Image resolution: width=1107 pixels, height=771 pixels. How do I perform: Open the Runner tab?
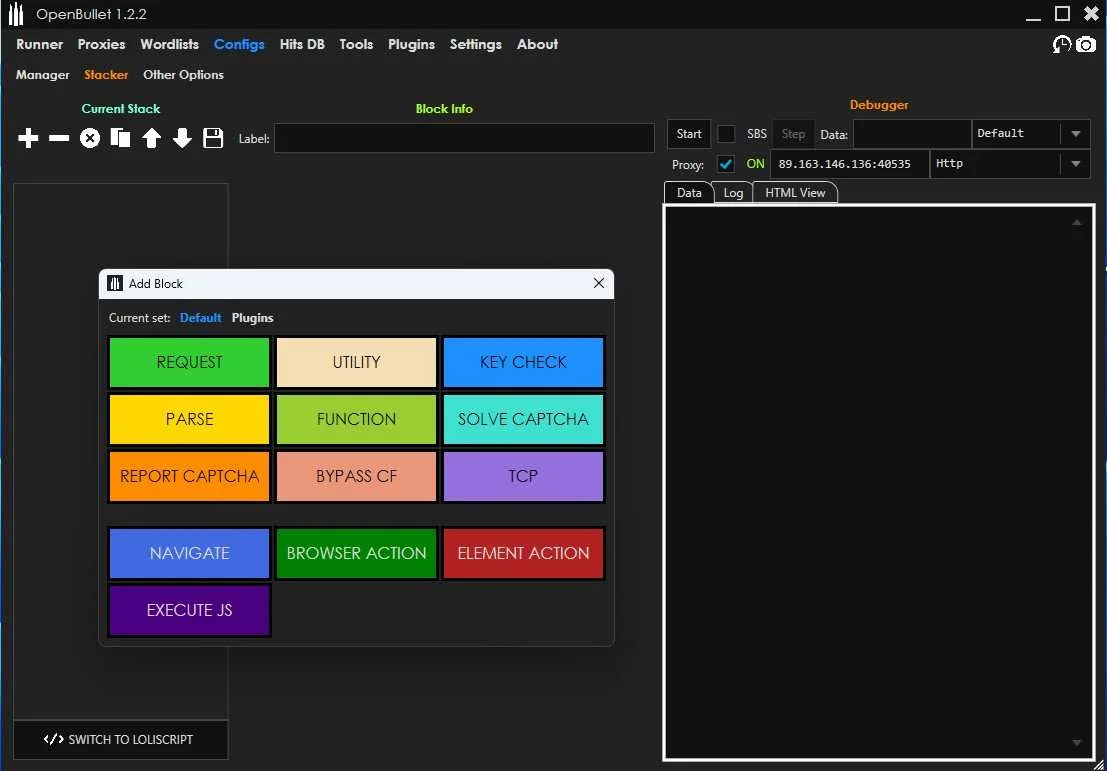40,44
